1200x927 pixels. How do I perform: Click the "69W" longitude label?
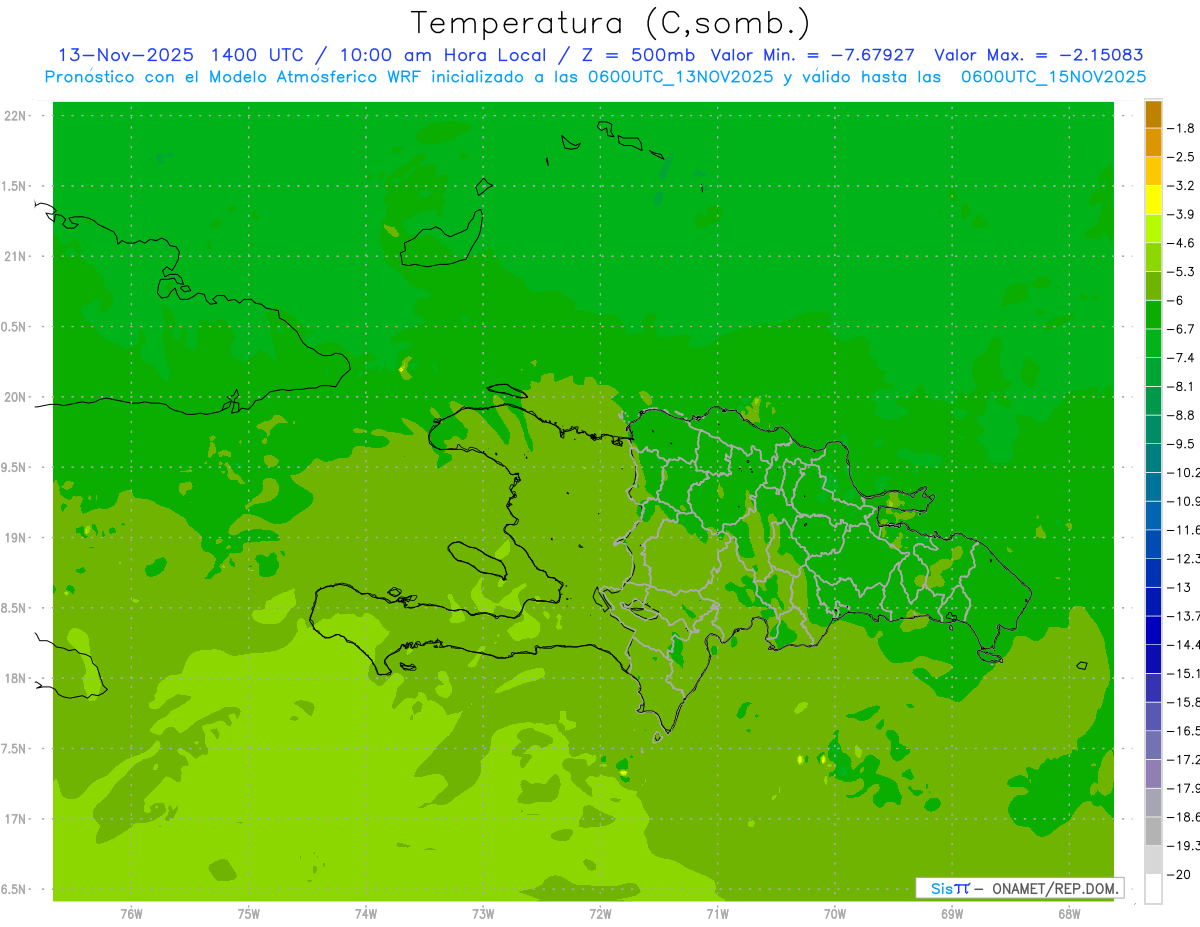click(952, 914)
